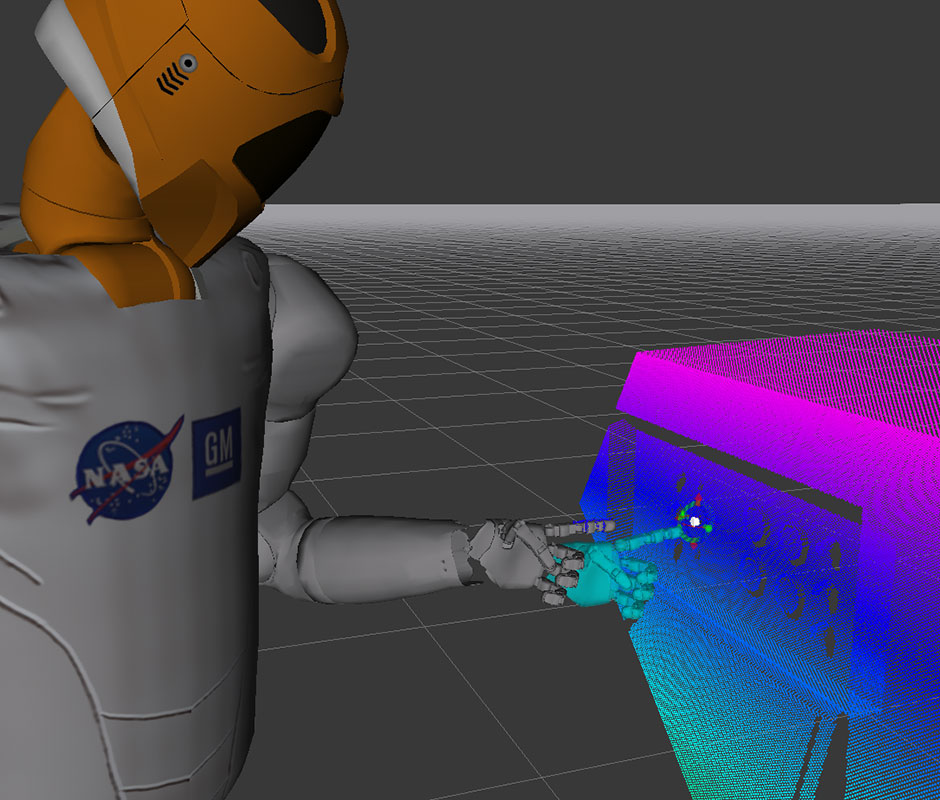Click the white sphere of the interactive marker
The width and height of the screenshot is (940, 800).
tap(695, 521)
